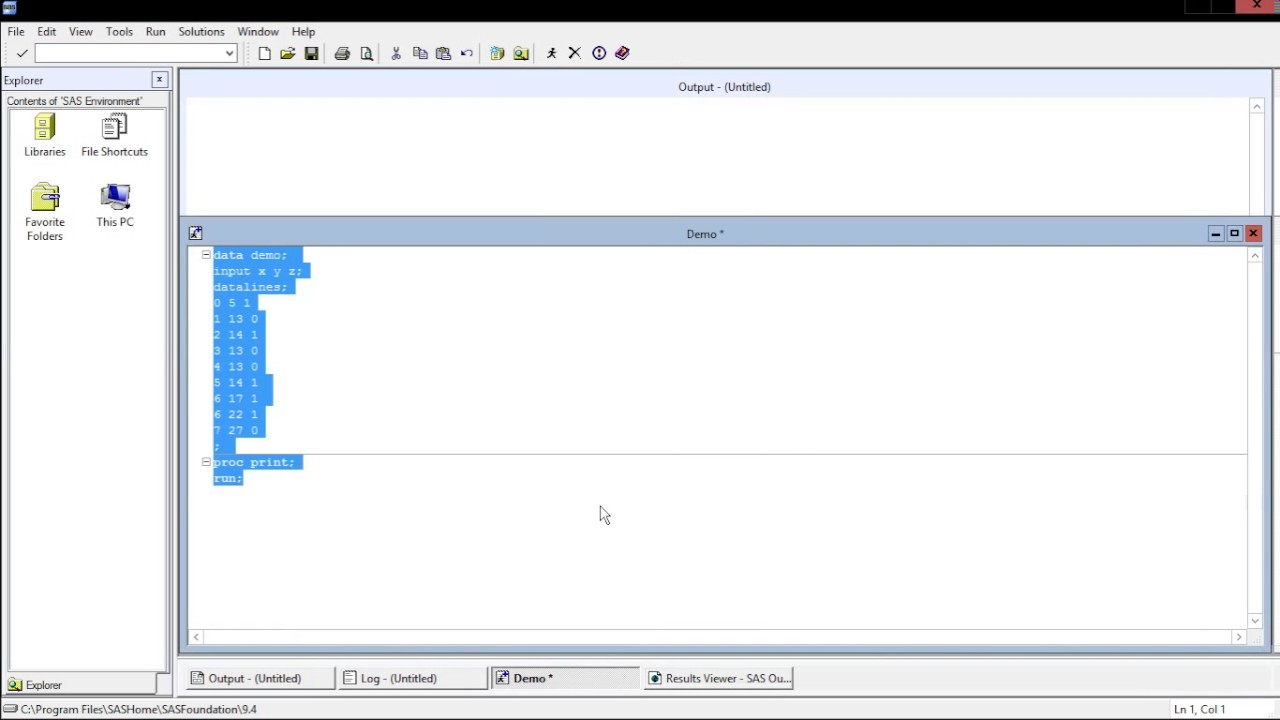Open SAS Help book icon

[x=622, y=53]
